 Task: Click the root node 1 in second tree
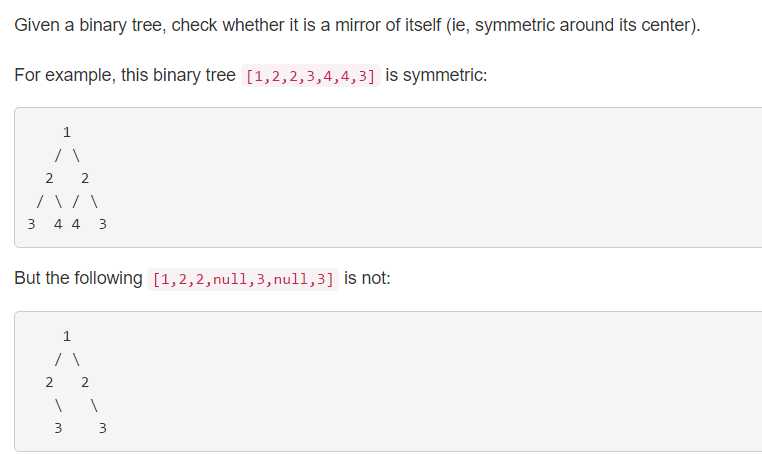tap(67, 336)
